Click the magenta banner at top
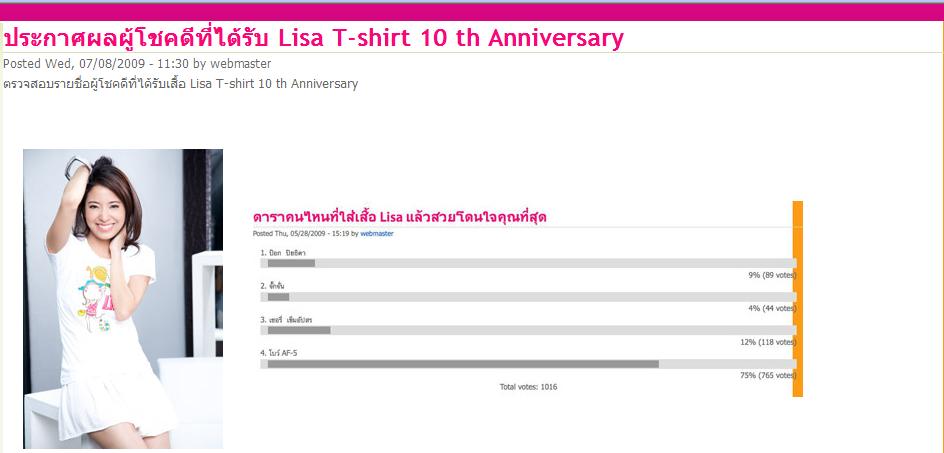This screenshot has height=453, width=944. [472, 12]
